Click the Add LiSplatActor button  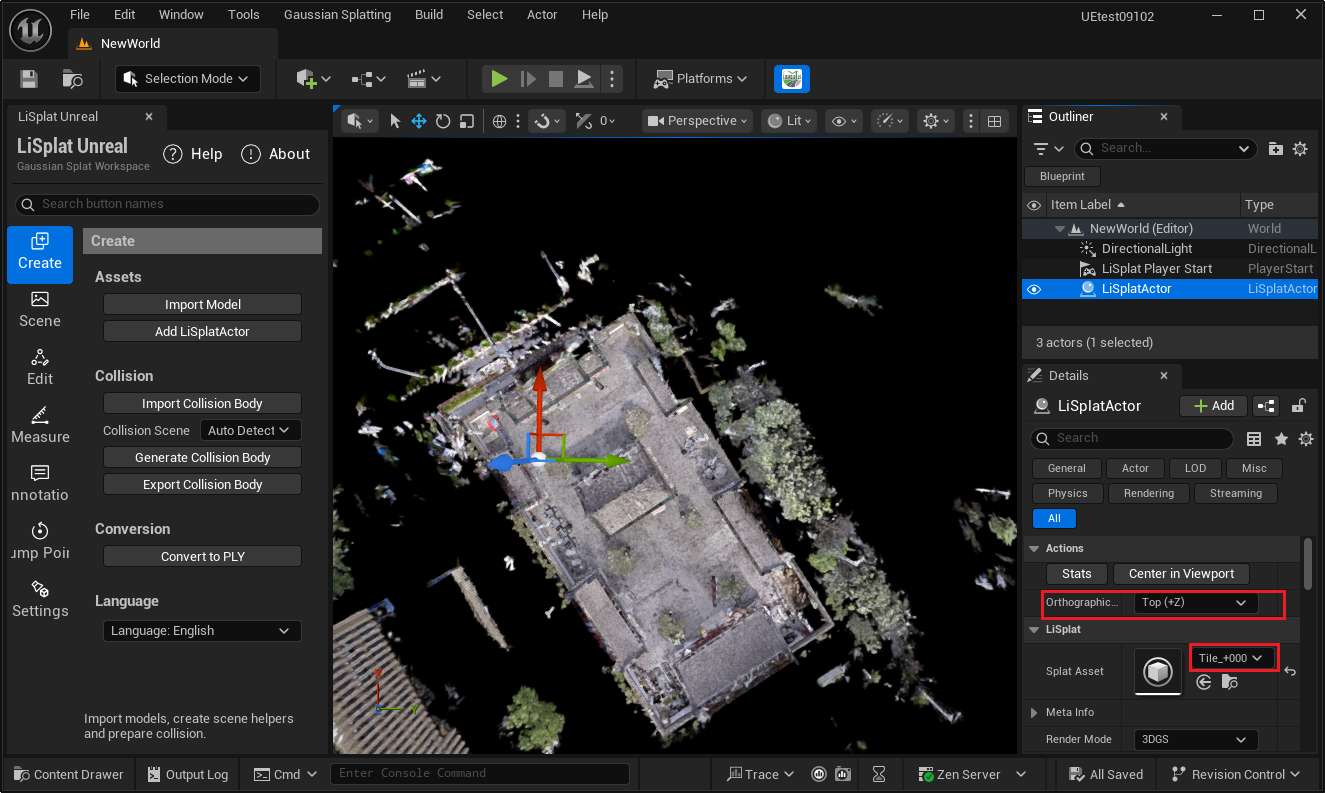coord(203,332)
